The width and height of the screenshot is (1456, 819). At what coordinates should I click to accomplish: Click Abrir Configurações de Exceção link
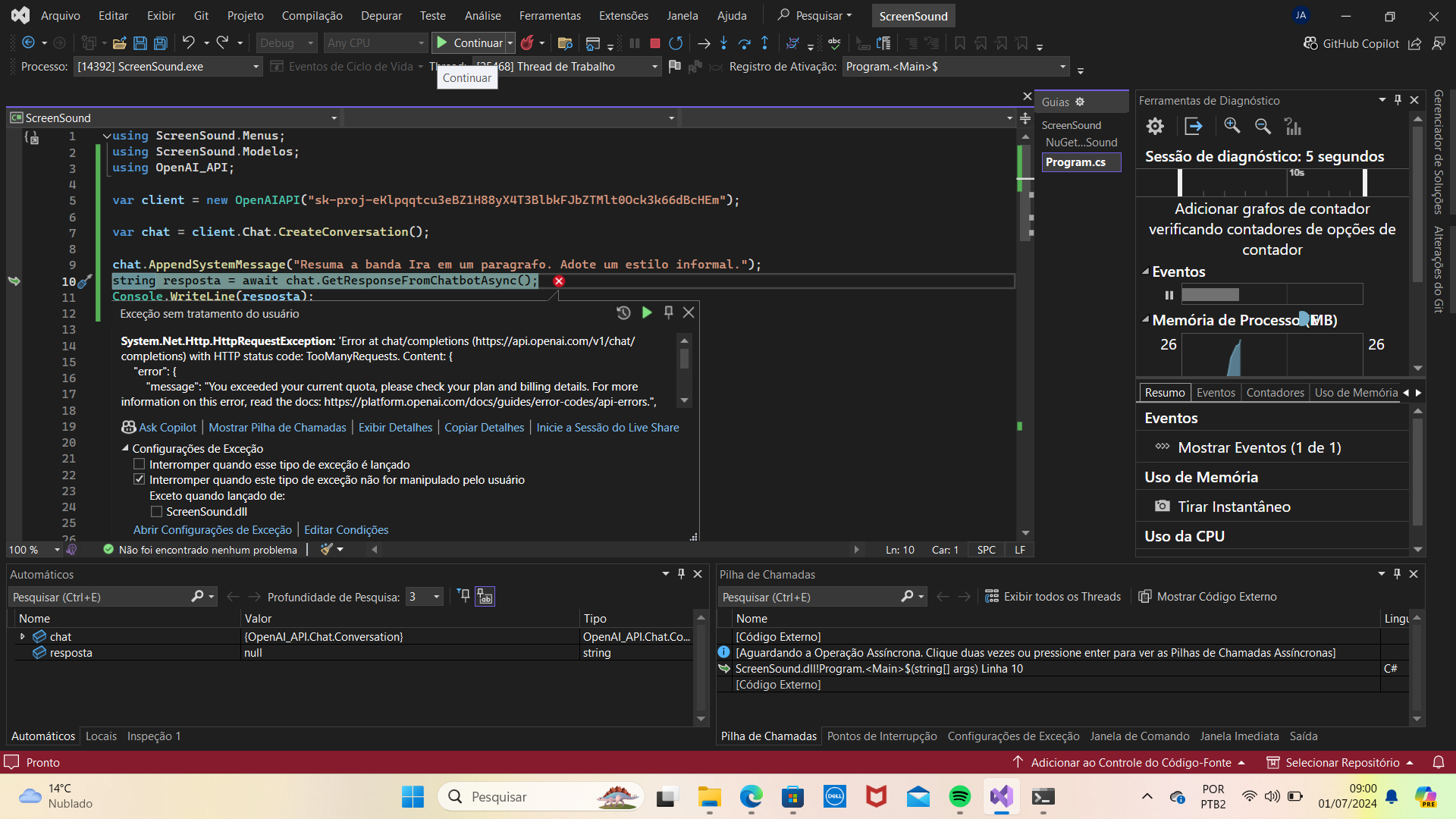(212, 529)
